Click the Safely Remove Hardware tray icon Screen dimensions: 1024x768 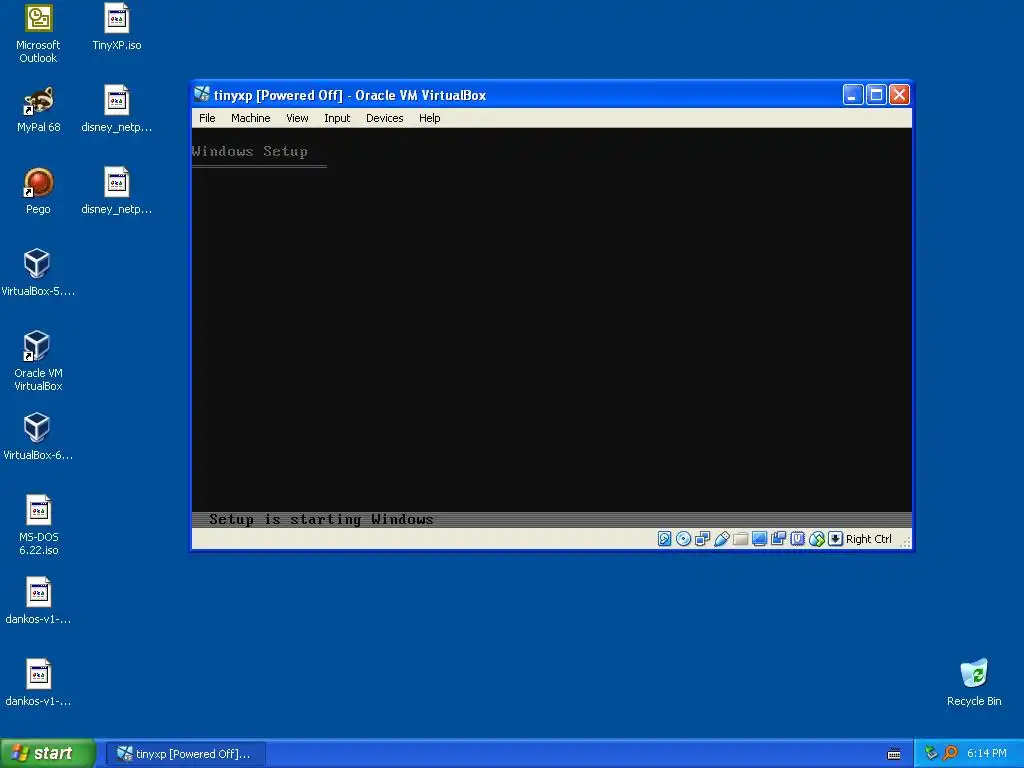931,753
